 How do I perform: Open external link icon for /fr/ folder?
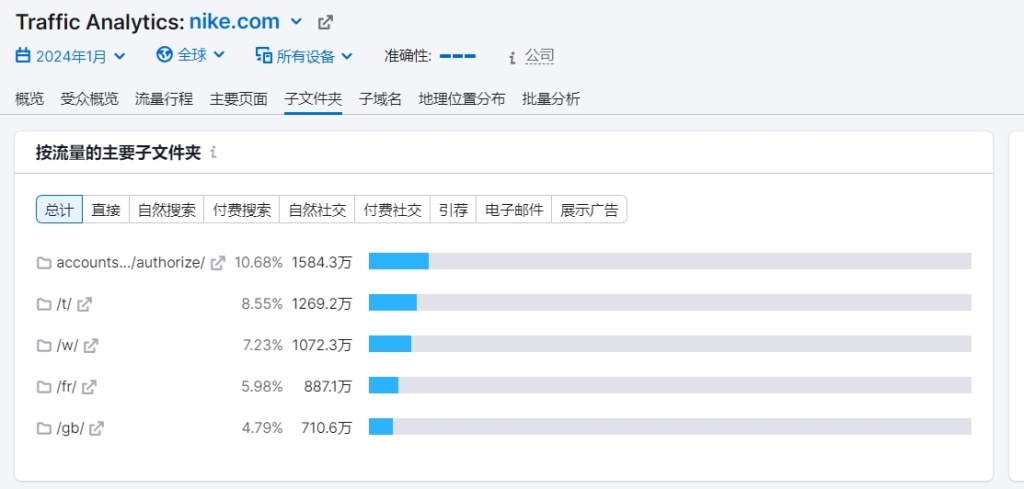[x=89, y=386]
